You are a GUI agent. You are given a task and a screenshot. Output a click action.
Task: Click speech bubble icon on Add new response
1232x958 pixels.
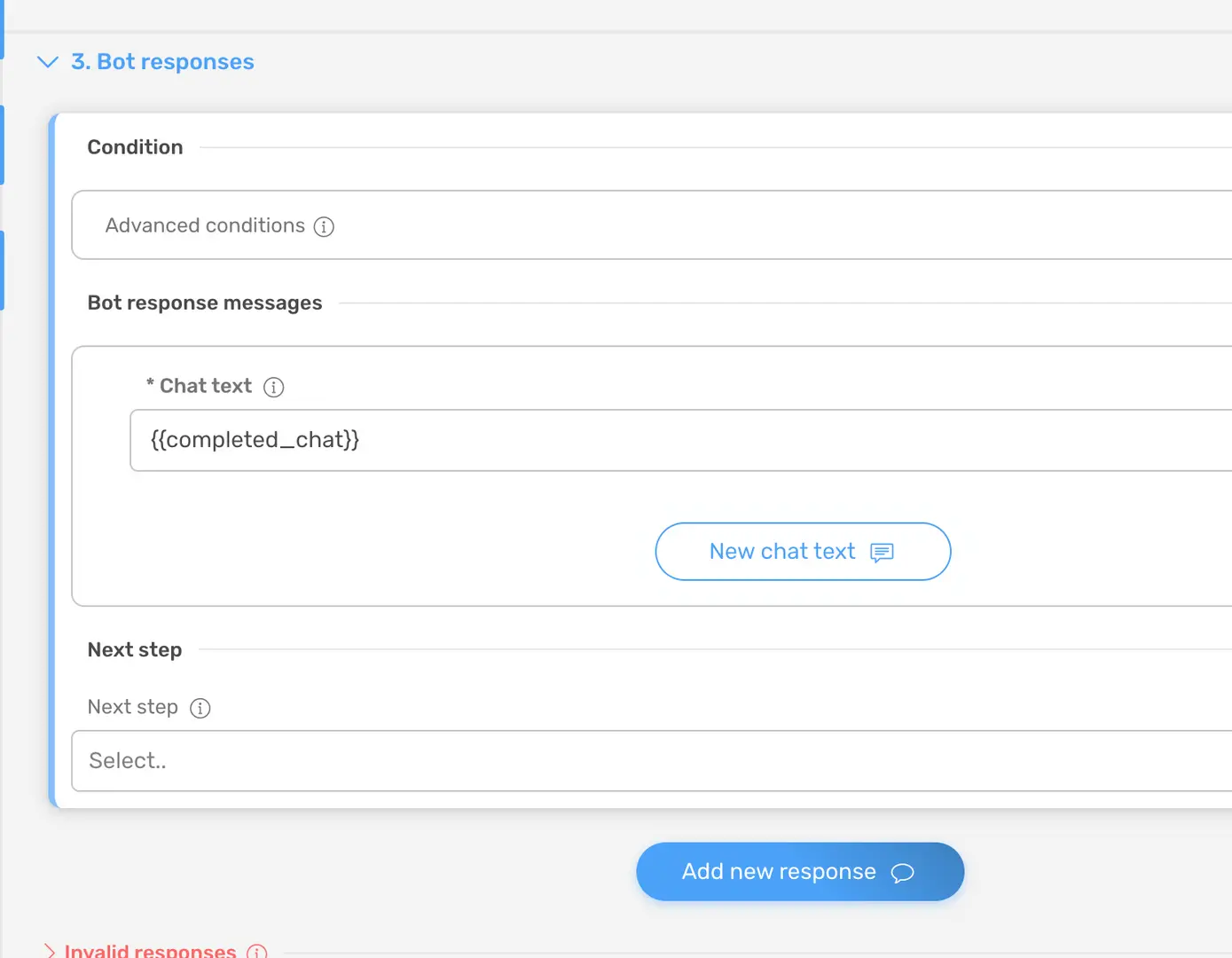tap(902, 873)
